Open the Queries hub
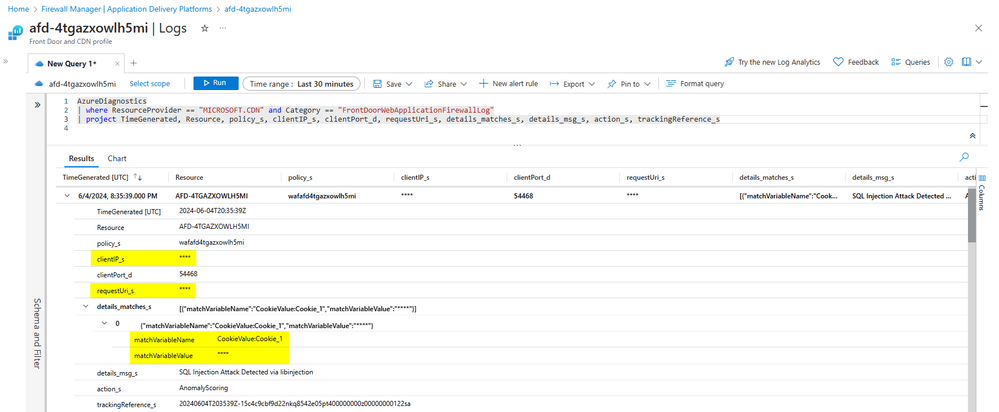999x412 pixels. pos(910,62)
